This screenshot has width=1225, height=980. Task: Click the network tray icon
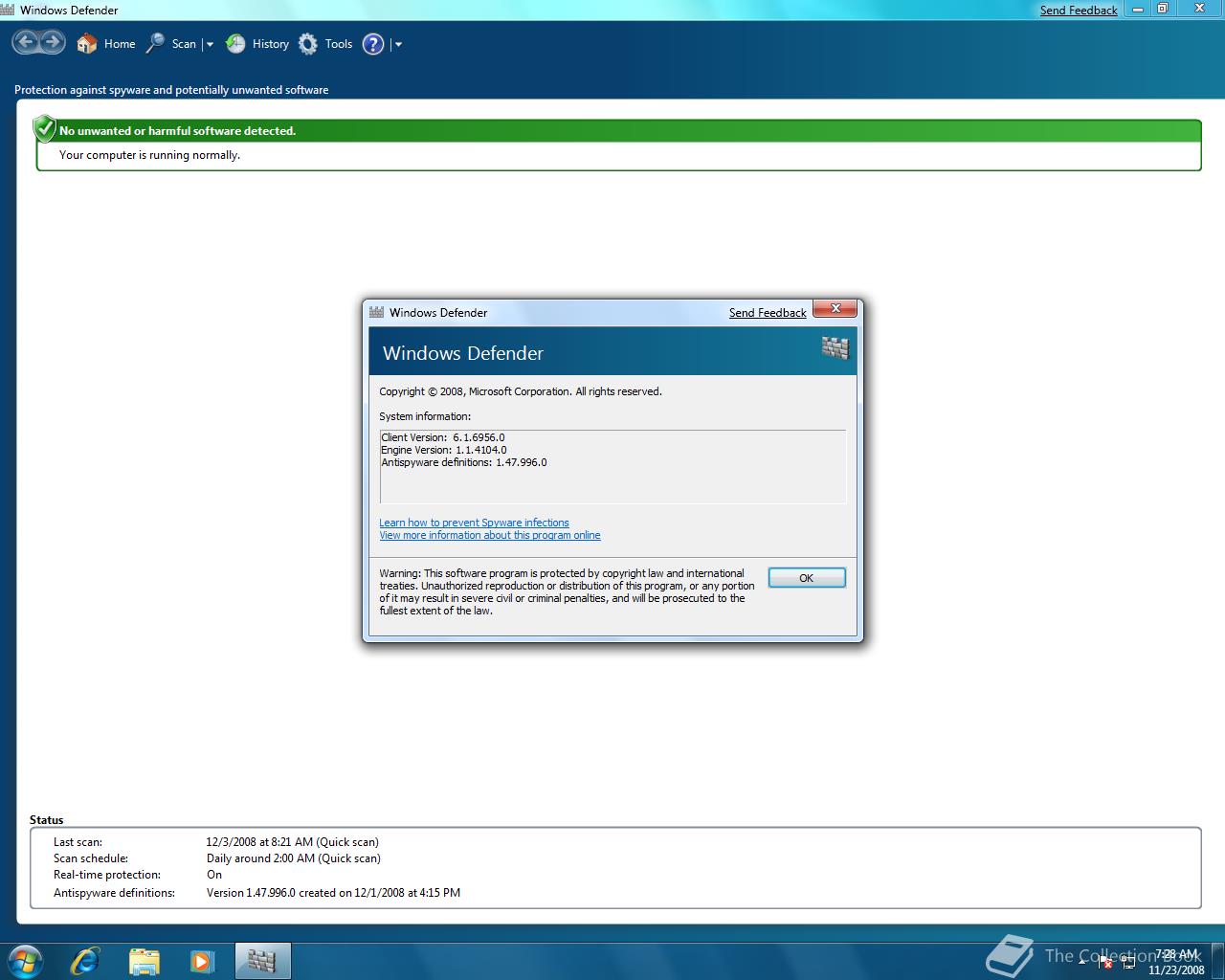click(1129, 963)
